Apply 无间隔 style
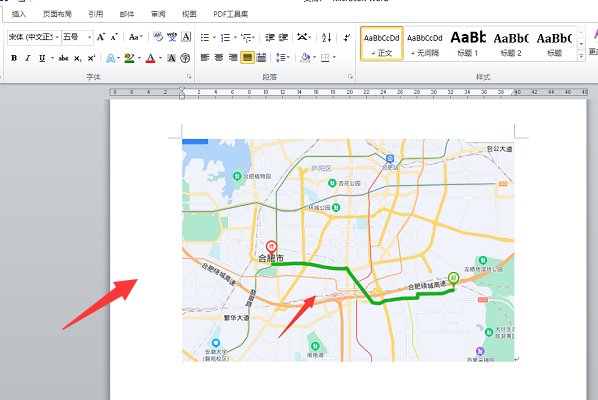 424,43
